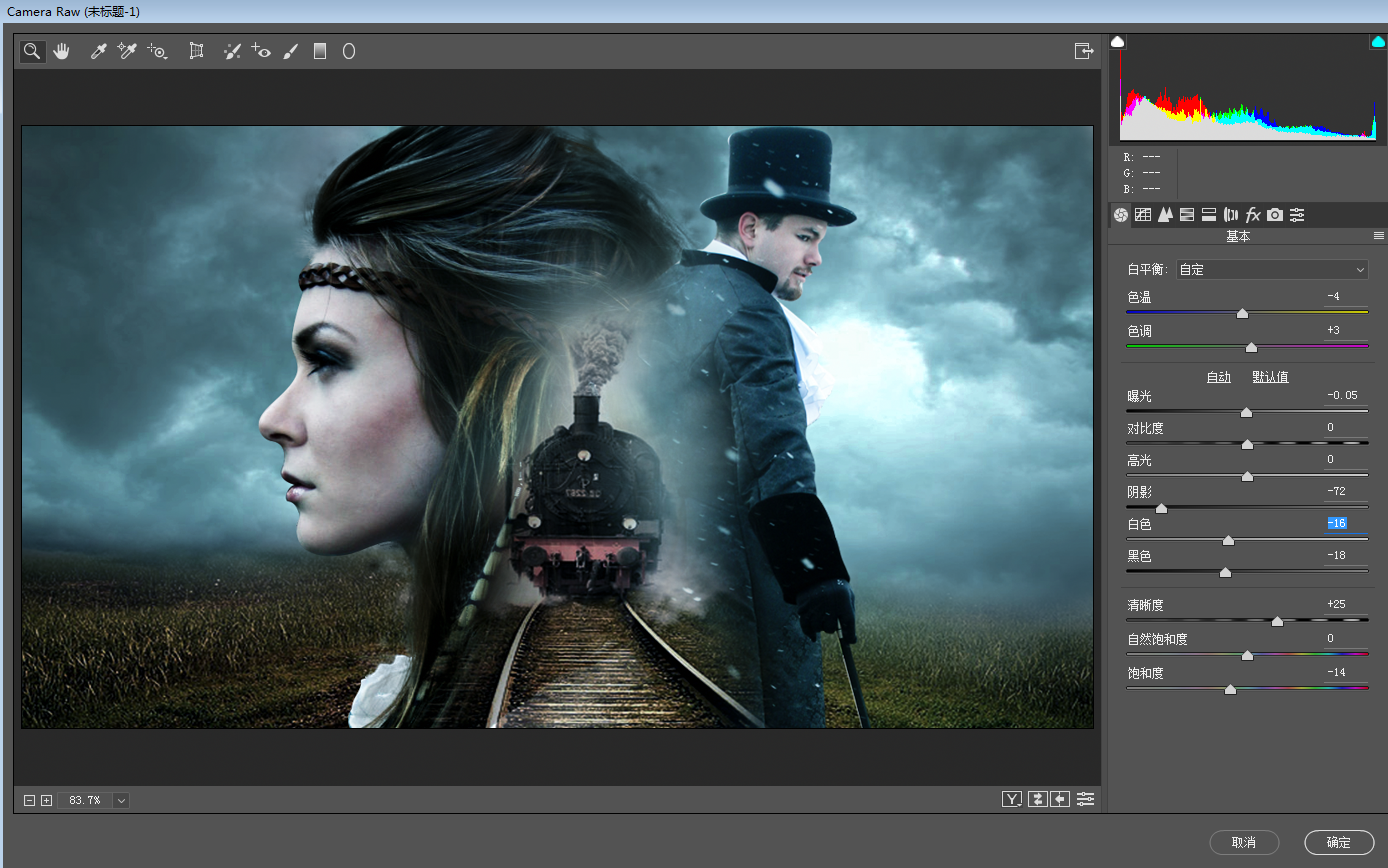Open the fx Effects tab
This screenshot has height=868, width=1388.
point(1253,215)
